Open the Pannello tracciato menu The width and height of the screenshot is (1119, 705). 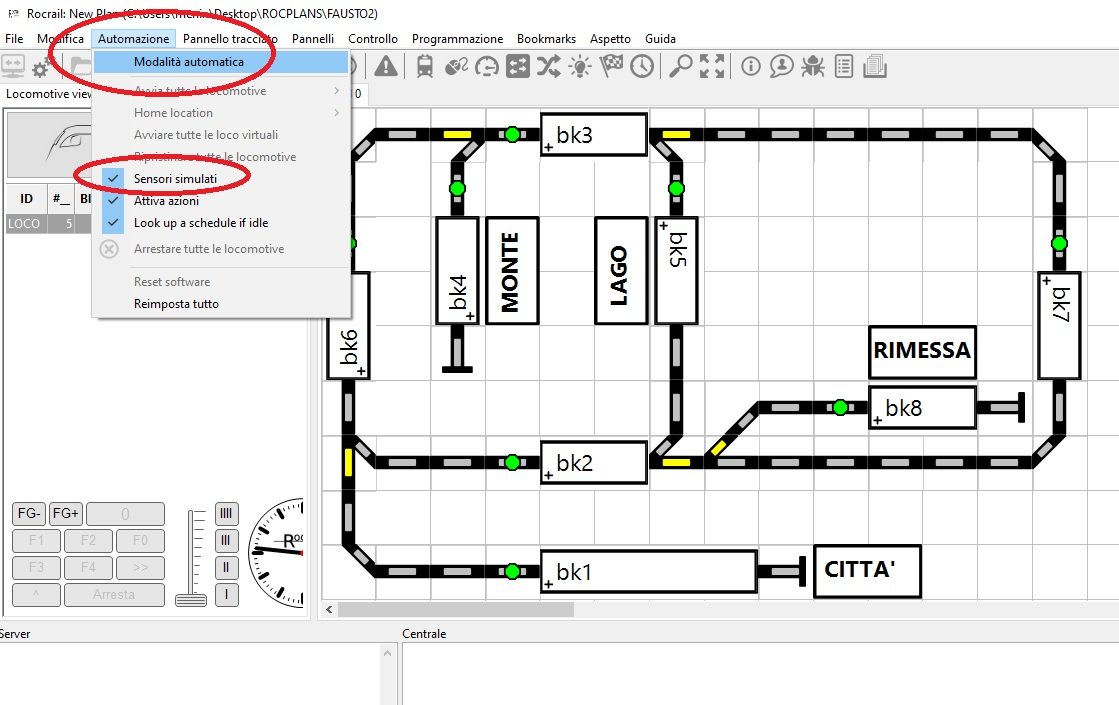[230, 38]
